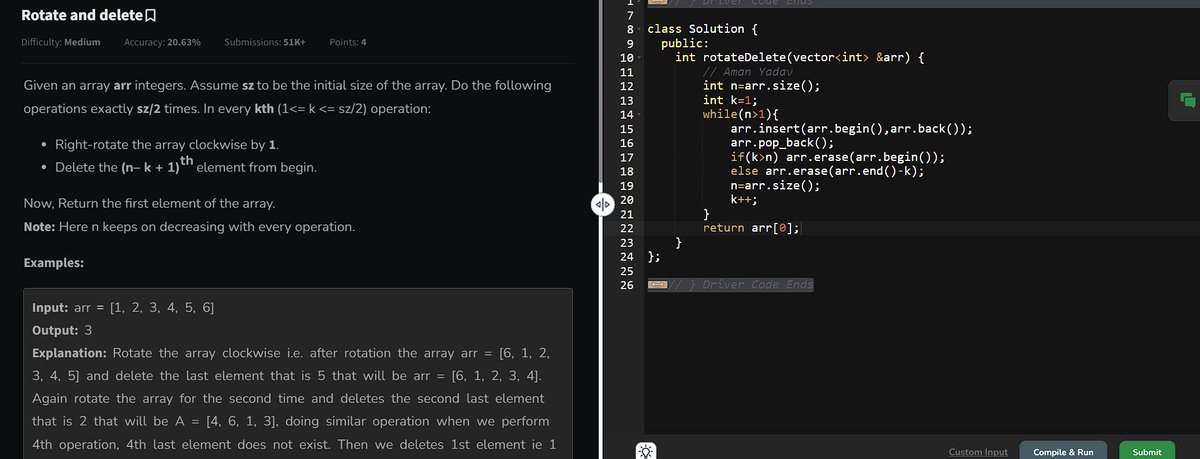Click Difficulty: Medium label
Viewport: 1200px width, 459px height.
[x=61, y=42]
